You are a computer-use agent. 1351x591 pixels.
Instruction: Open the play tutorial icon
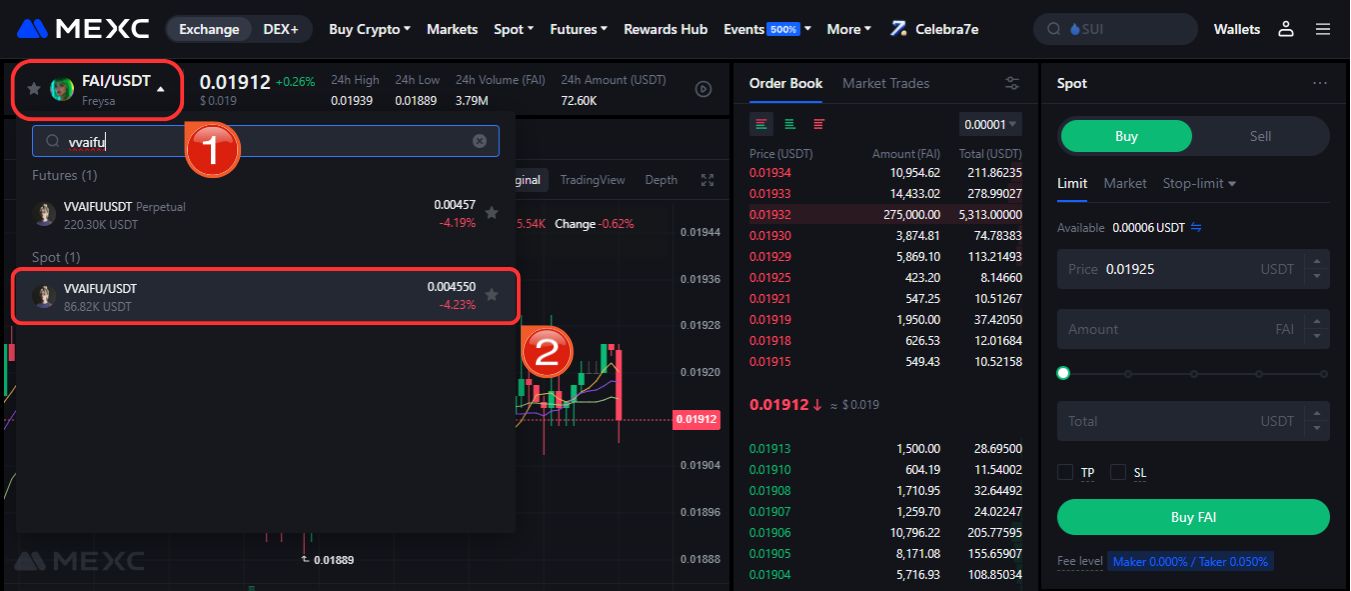[703, 89]
